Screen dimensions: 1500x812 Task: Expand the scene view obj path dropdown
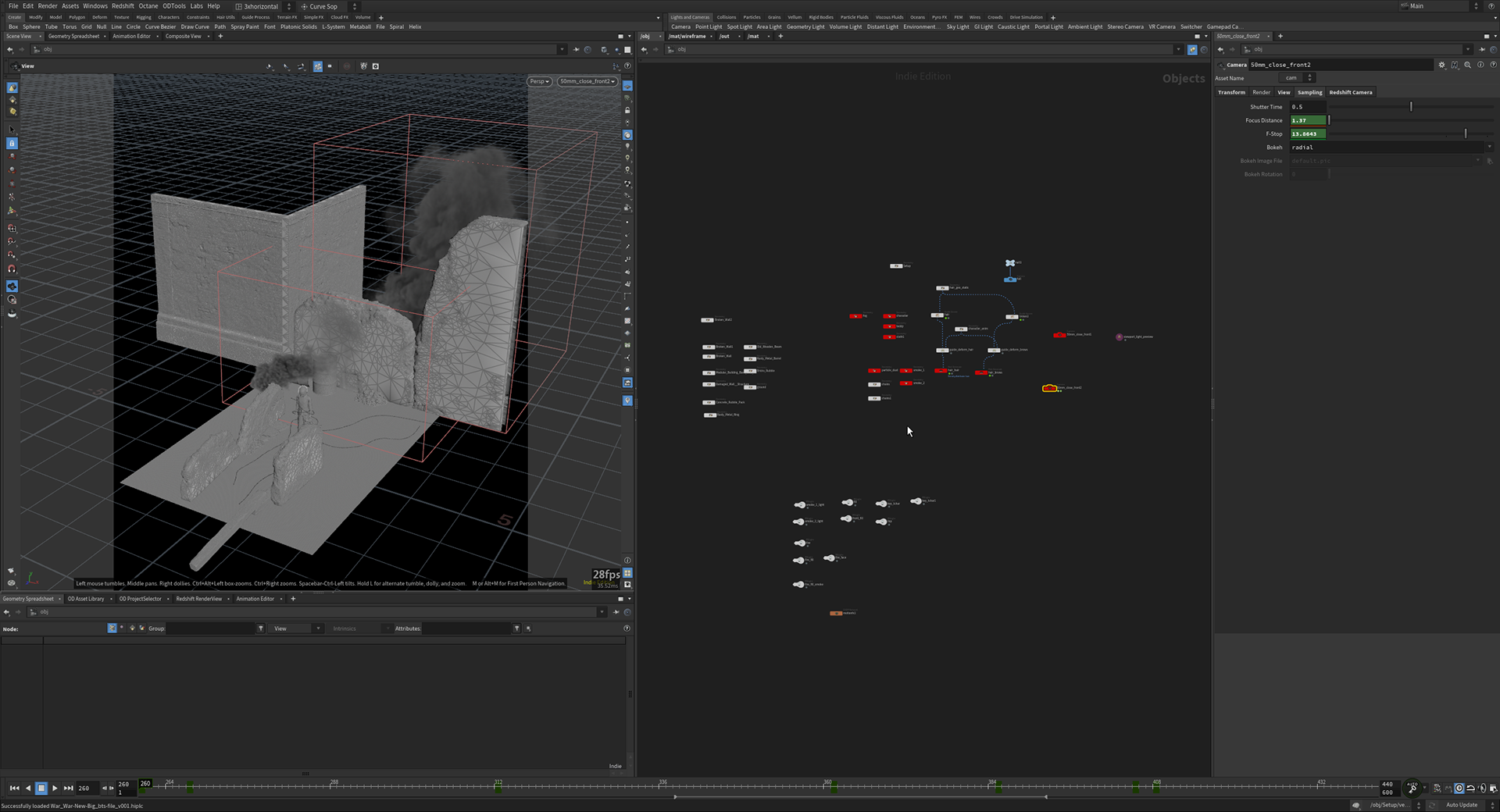click(x=561, y=49)
